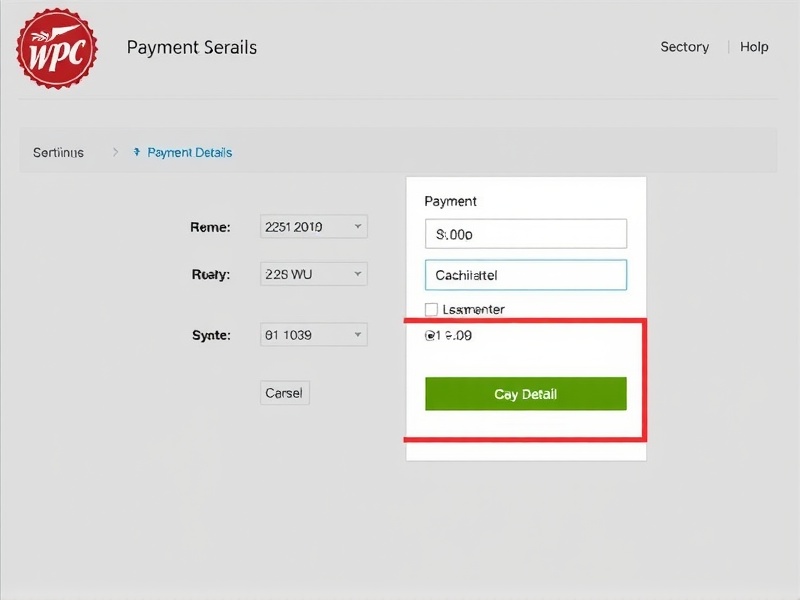The height and width of the screenshot is (600, 800).
Task: Navigate to the Sertiinus breadcrumb
Action: click(58, 153)
